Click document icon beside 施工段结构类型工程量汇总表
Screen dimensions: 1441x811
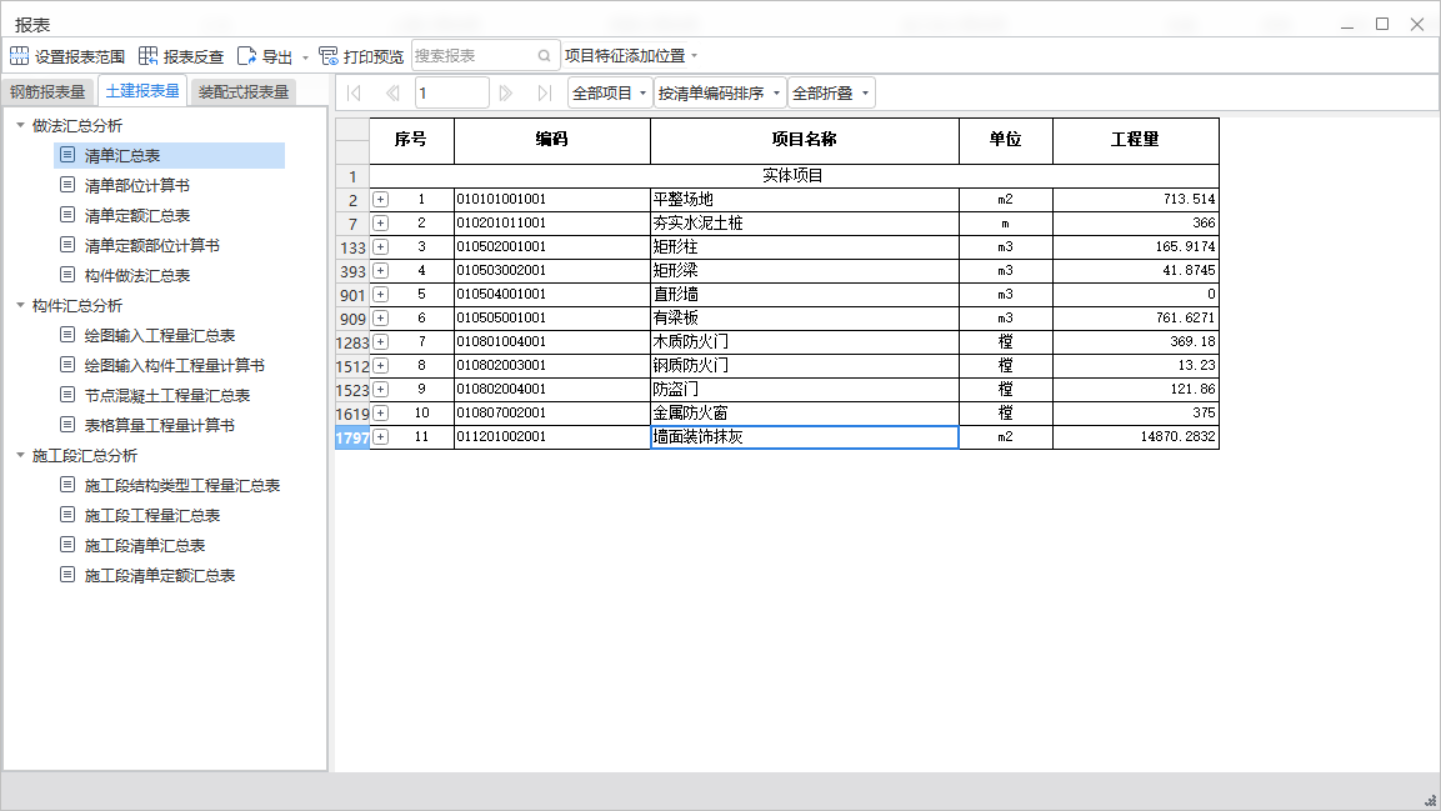(67, 485)
